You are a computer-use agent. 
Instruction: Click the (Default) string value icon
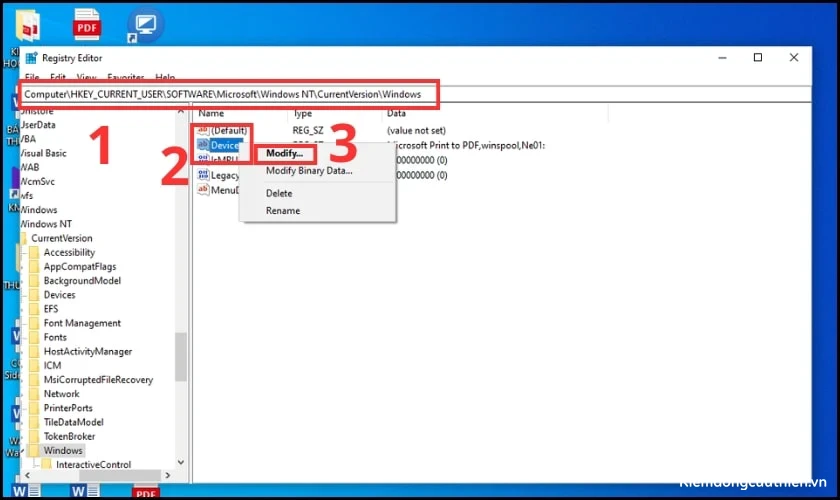pyautogui.click(x=202, y=130)
